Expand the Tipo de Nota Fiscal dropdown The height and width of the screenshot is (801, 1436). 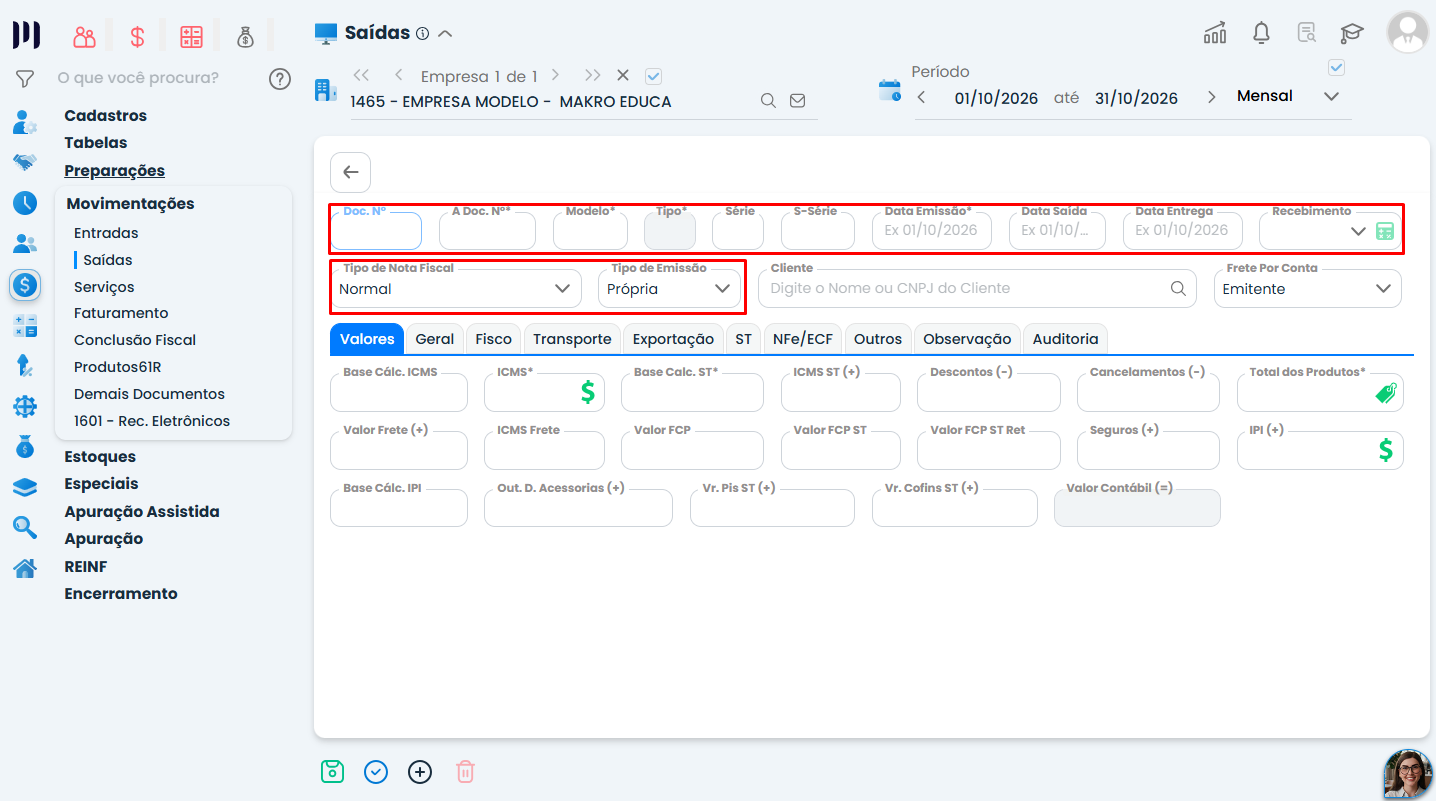click(456, 288)
